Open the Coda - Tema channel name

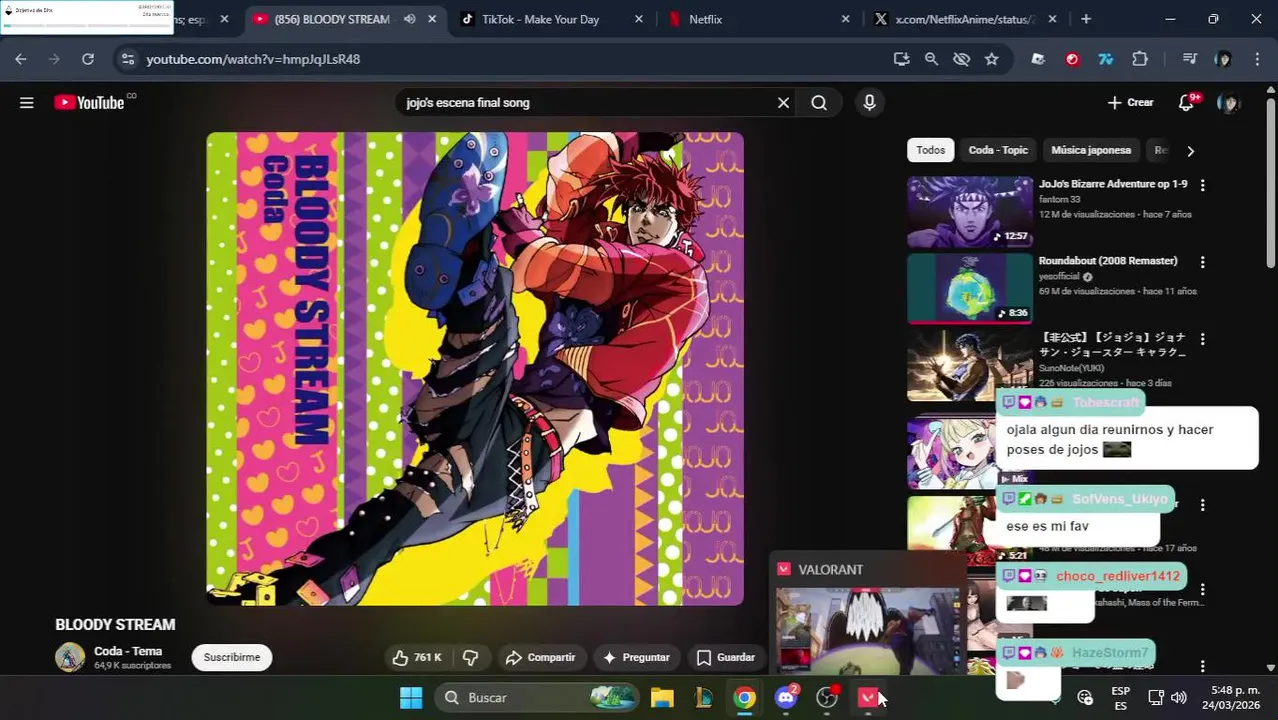128,651
